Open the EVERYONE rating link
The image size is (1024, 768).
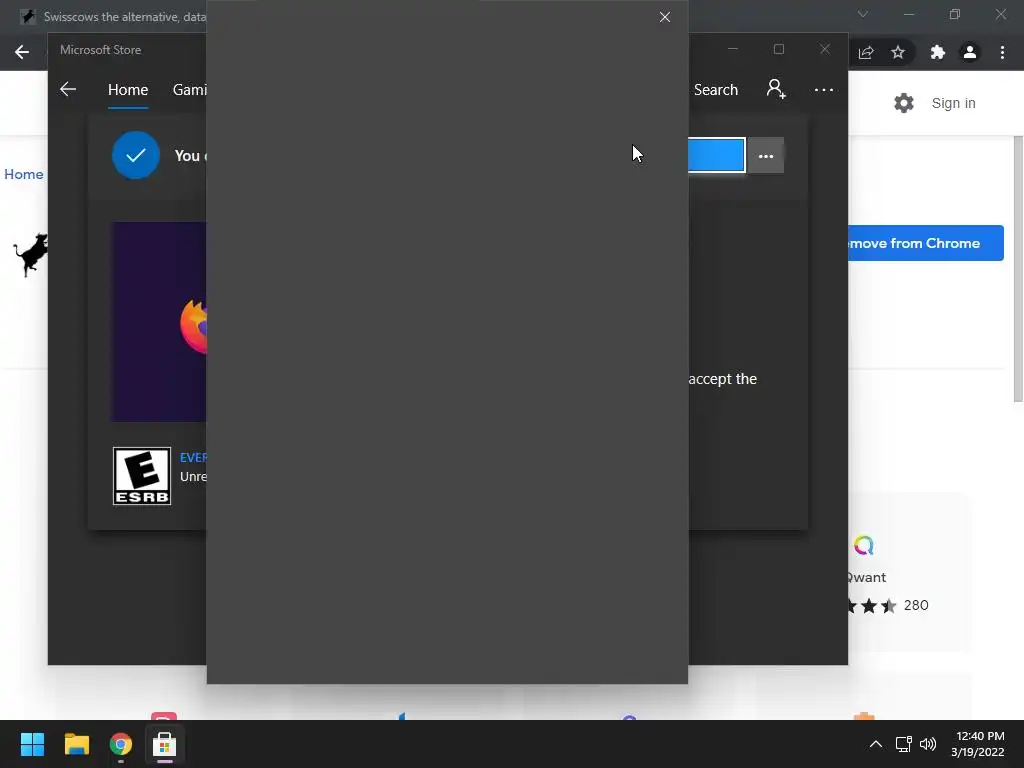(x=193, y=457)
